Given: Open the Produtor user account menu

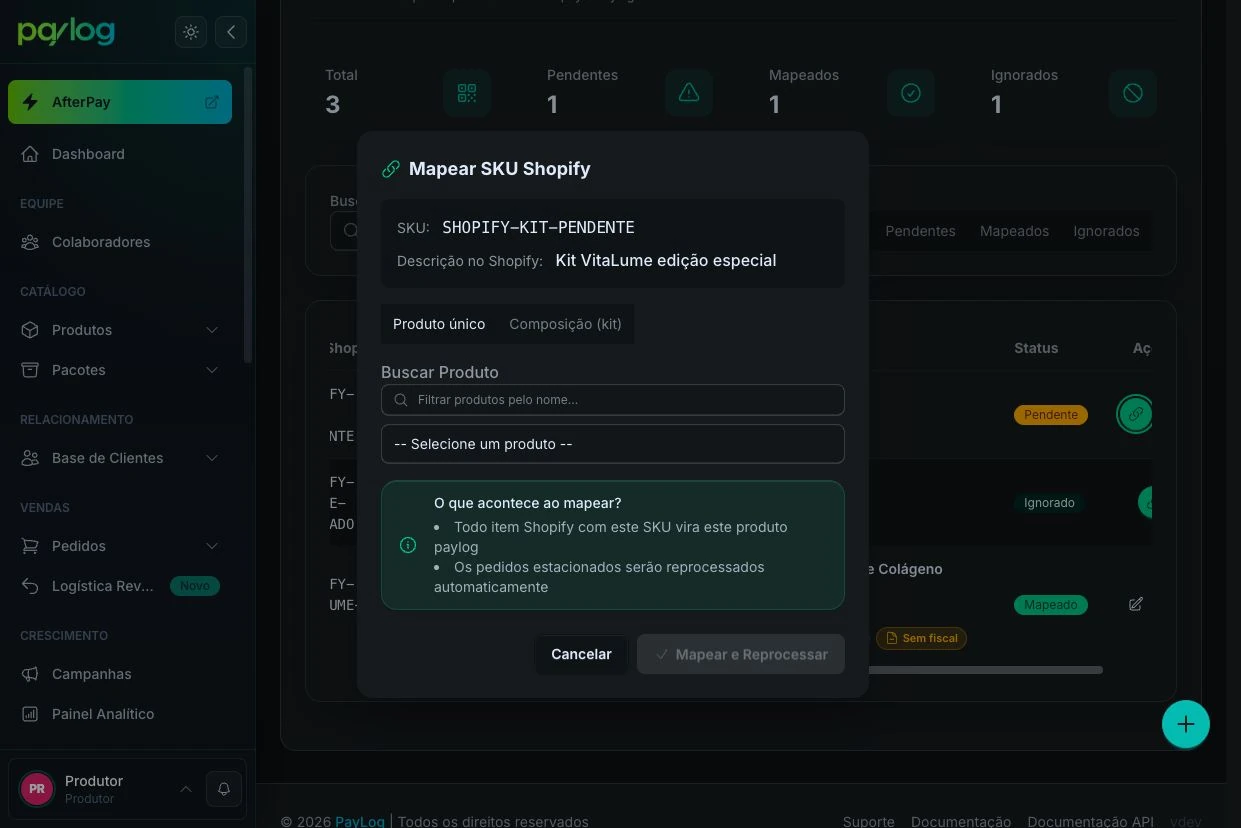Looking at the screenshot, I should 105,789.
